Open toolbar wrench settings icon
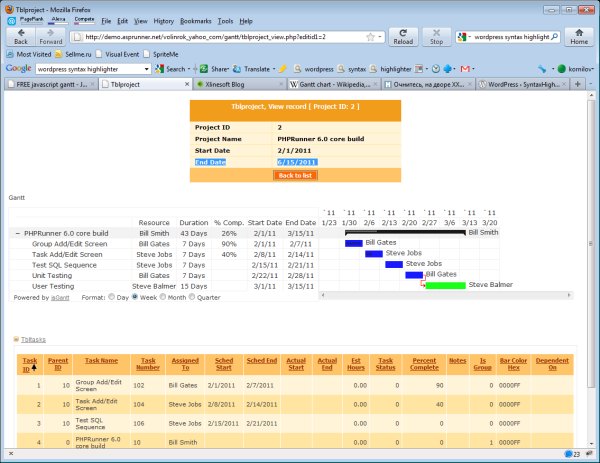Image resolution: width=600 pixels, height=463 pixels. tap(542, 69)
